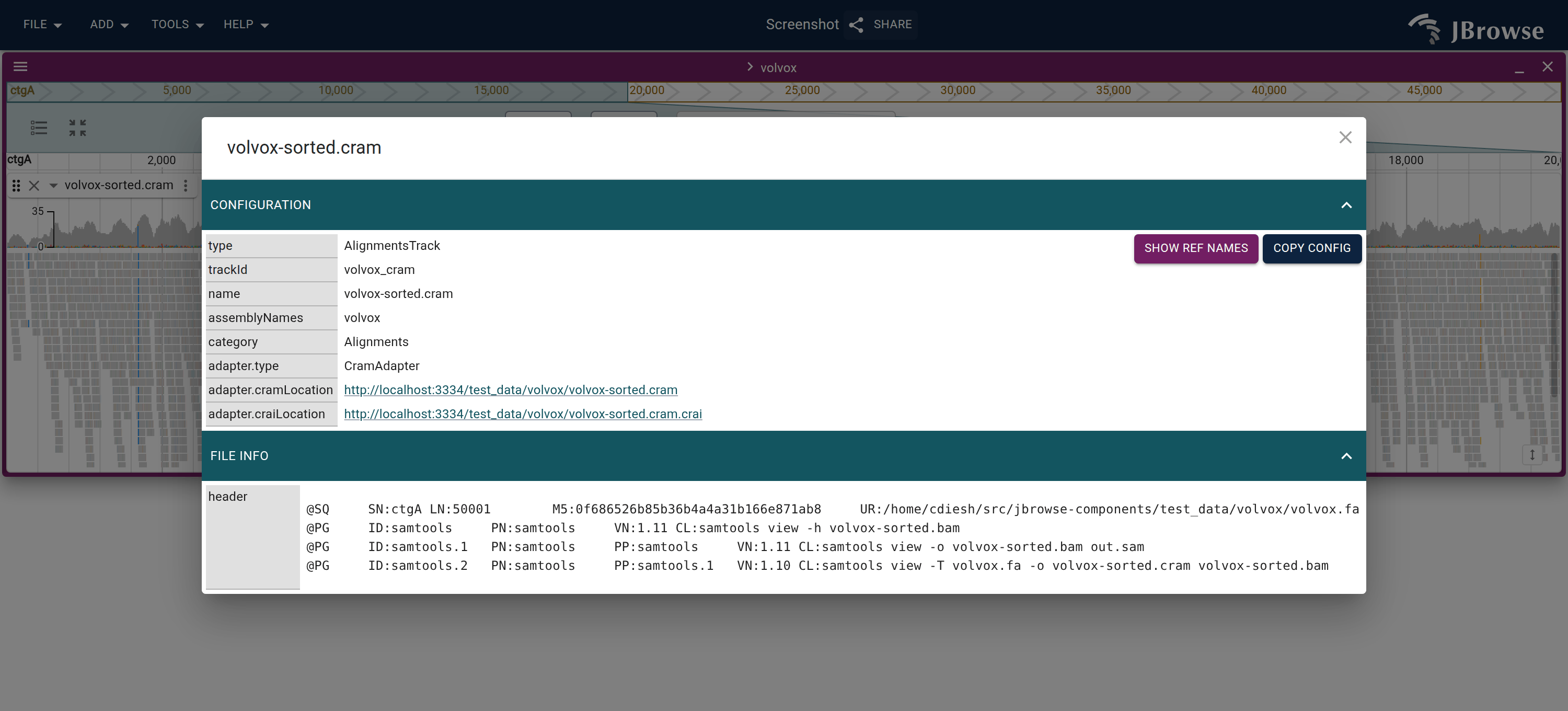1568x711 pixels.
Task: Click the 25,000 mark on overview ruler
Action: click(x=801, y=90)
